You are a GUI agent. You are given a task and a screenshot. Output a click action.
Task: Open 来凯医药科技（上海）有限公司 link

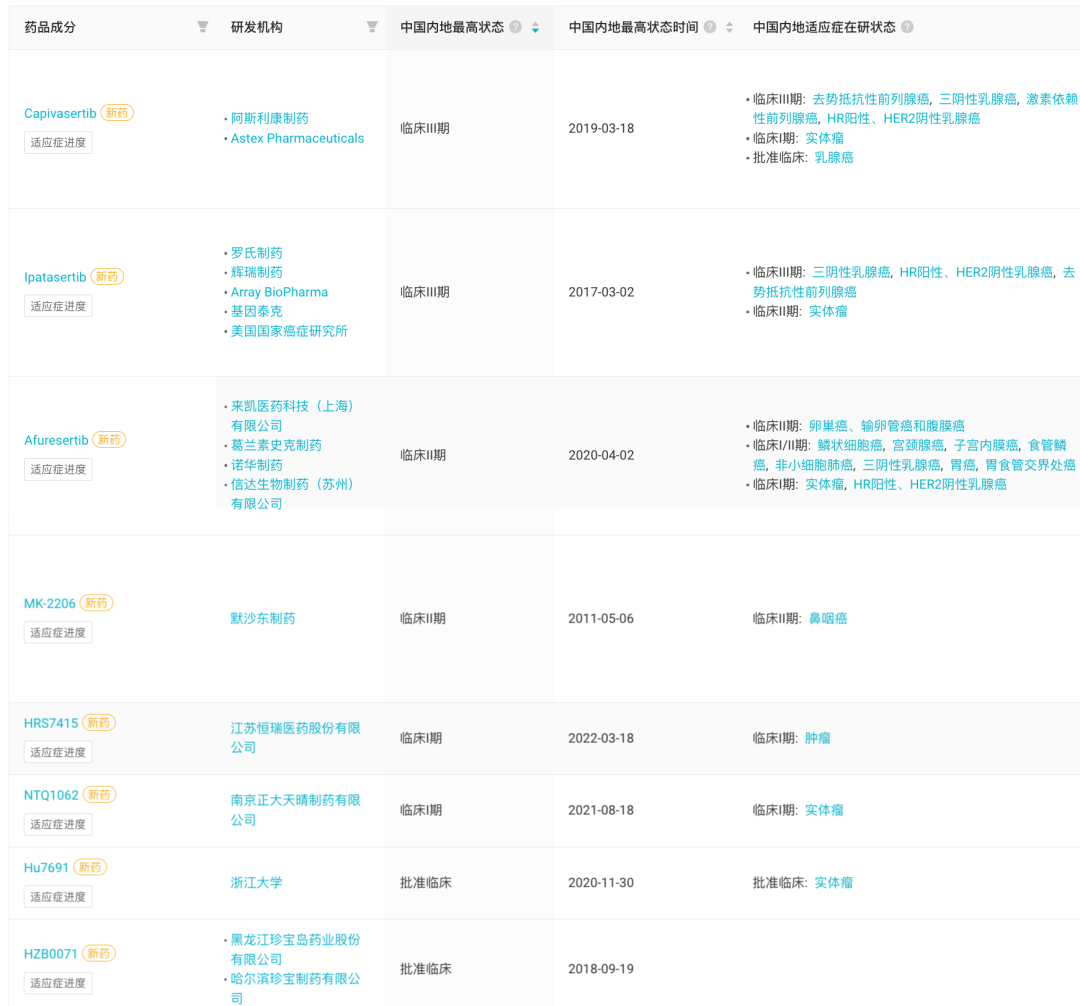click(292, 417)
